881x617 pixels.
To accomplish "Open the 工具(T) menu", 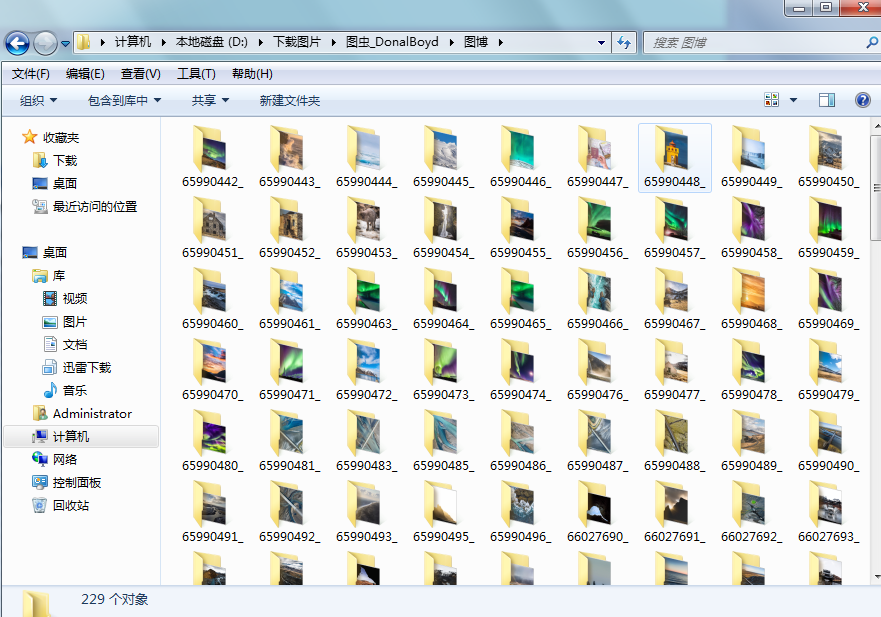I will click(x=196, y=74).
